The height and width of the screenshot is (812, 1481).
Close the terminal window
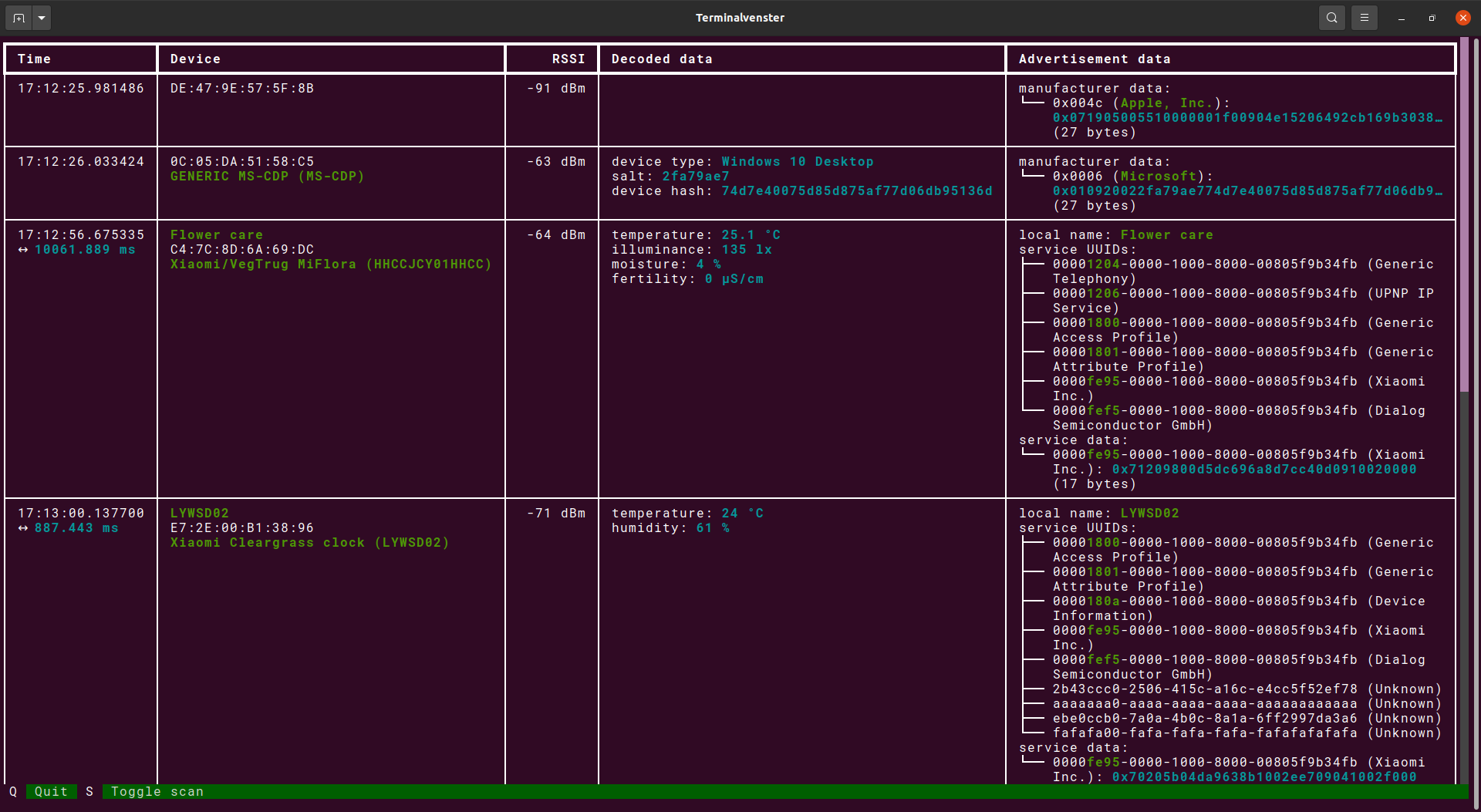[x=1463, y=18]
